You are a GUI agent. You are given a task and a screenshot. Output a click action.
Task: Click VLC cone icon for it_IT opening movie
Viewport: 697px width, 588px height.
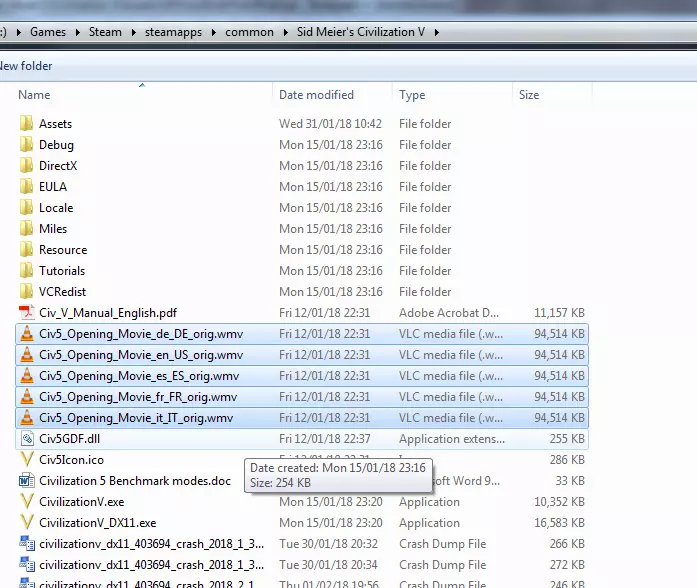tap(27, 417)
